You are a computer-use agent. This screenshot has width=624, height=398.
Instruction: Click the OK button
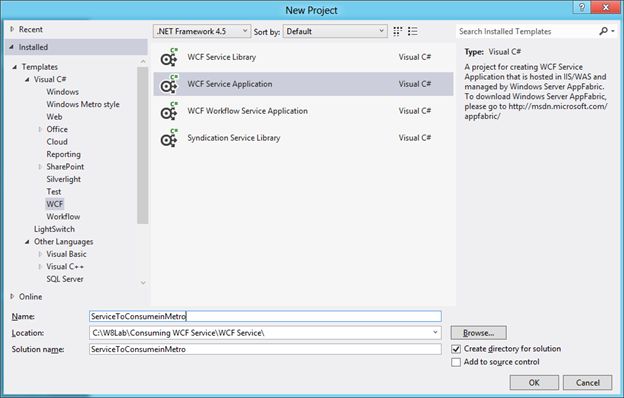[534, 382]
